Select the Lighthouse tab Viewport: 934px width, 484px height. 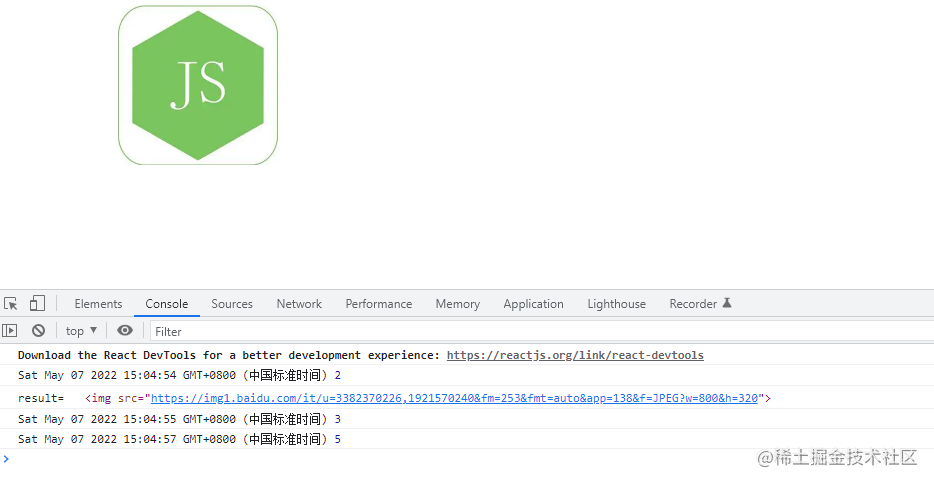616,304
